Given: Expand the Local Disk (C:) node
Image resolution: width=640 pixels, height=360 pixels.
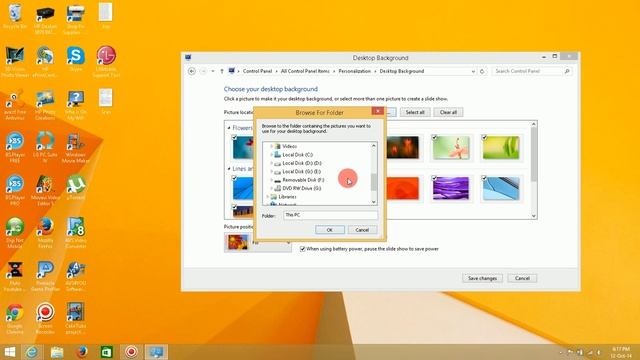Looking at the screenshot, I should [x=271, y=155].
